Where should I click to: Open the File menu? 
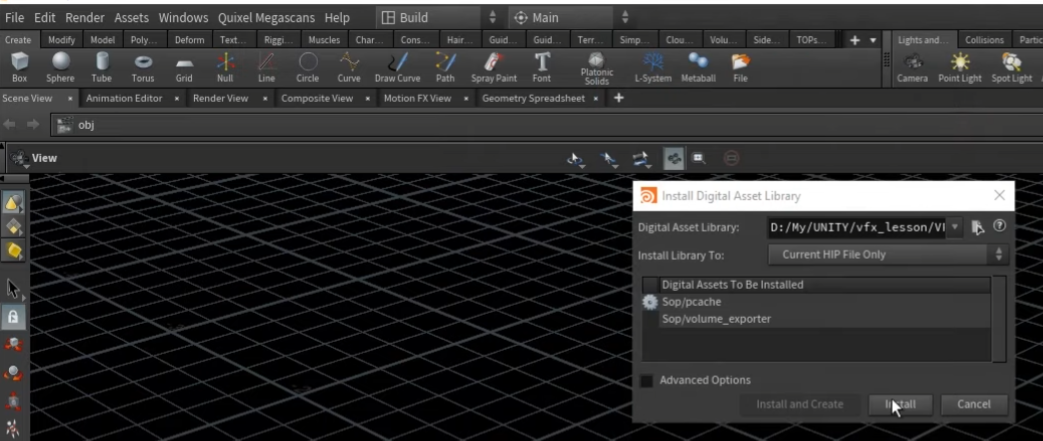(15, 18)
